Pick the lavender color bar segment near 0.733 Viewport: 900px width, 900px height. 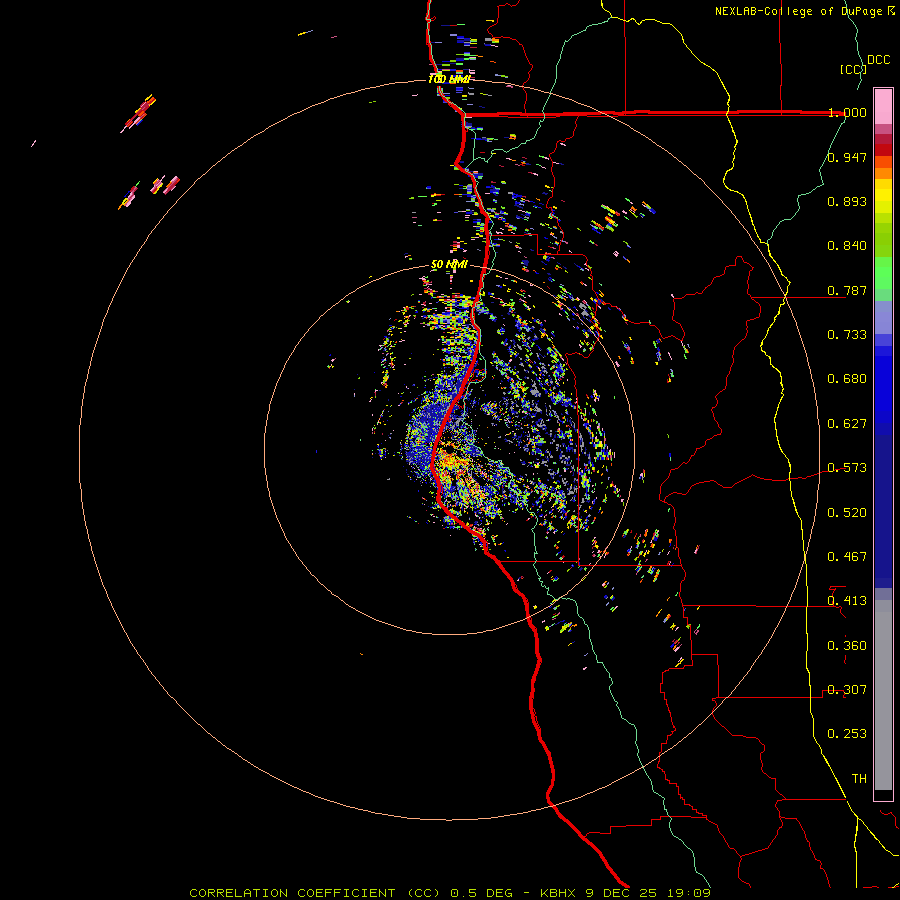pos(883,317)
